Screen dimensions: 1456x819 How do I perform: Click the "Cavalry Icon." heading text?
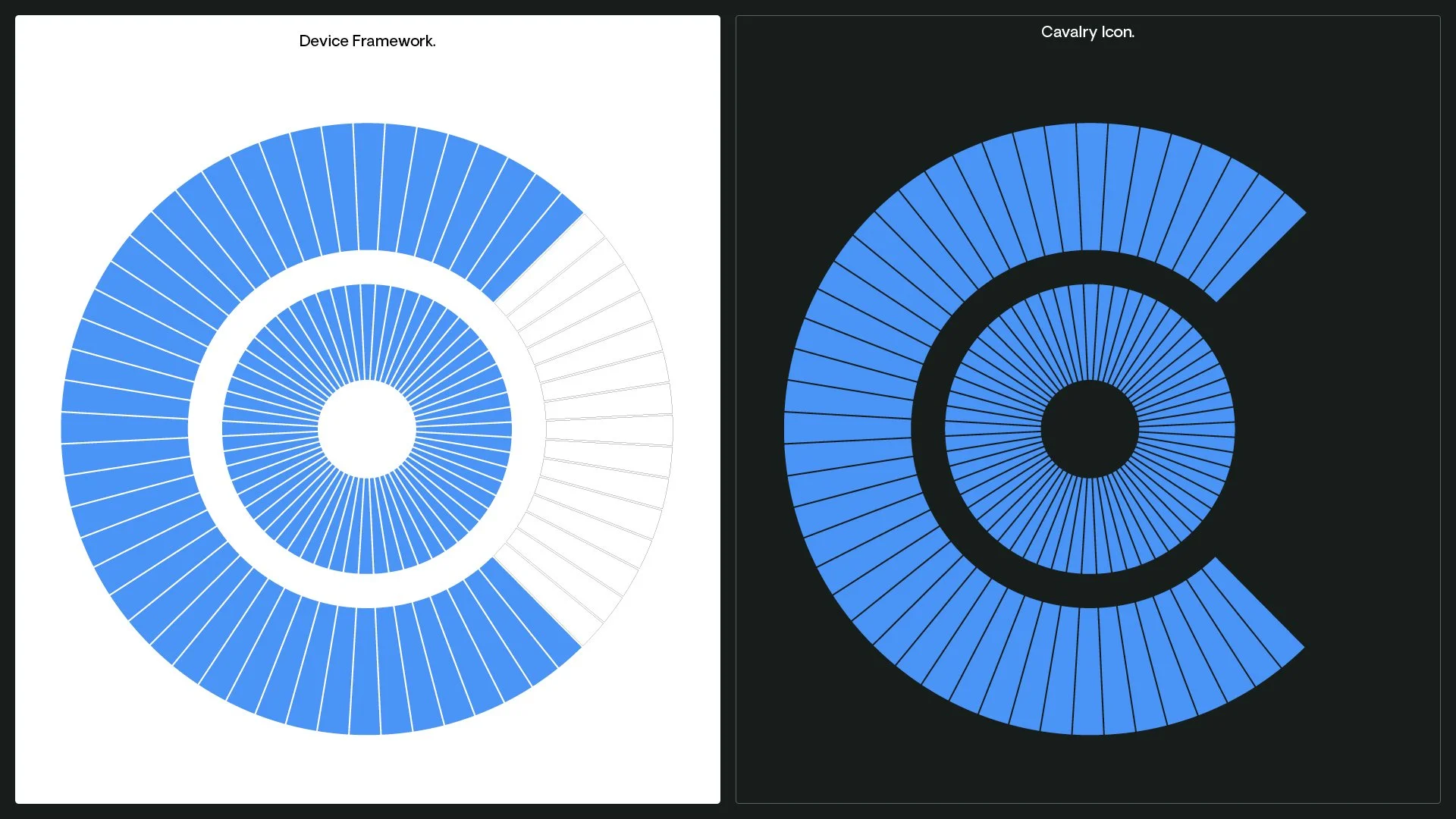tap(1087, 32)
